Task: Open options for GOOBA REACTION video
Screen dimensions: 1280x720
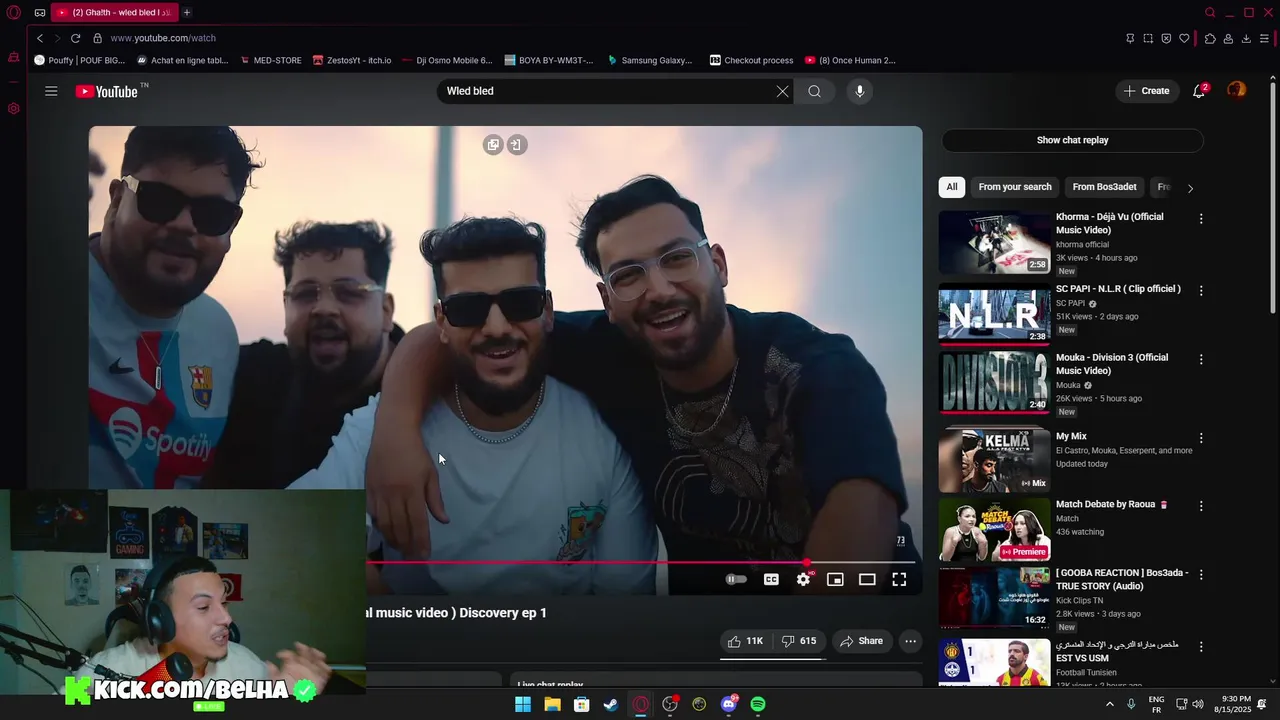Action: pyautogui.click(x=1201, y=575)
